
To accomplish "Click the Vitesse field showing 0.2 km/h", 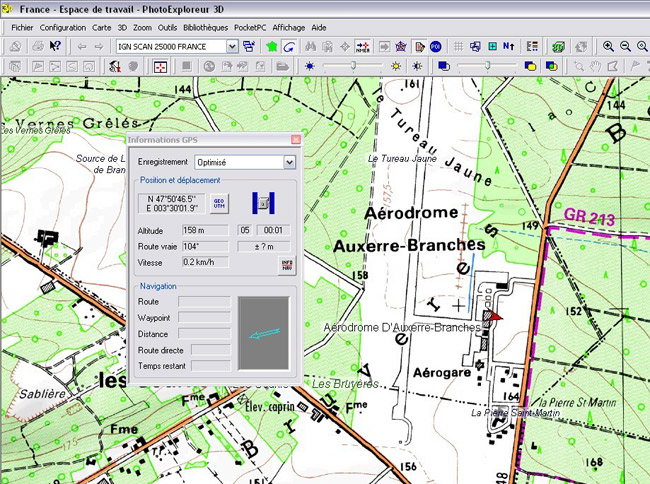I will click(205, 262).
